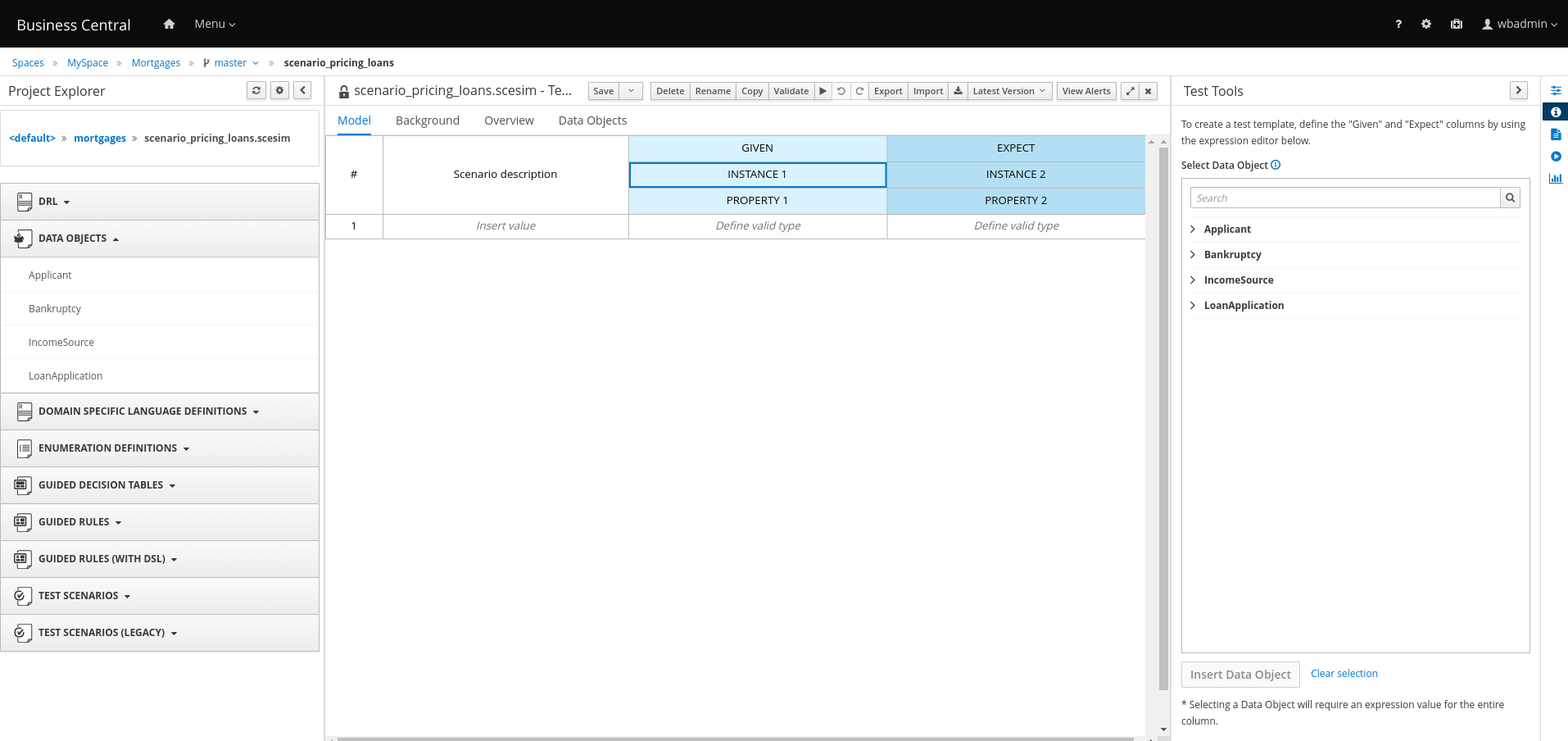Open the Menu in the top bar
1568x741 pixels.
[x=215, y=24]
